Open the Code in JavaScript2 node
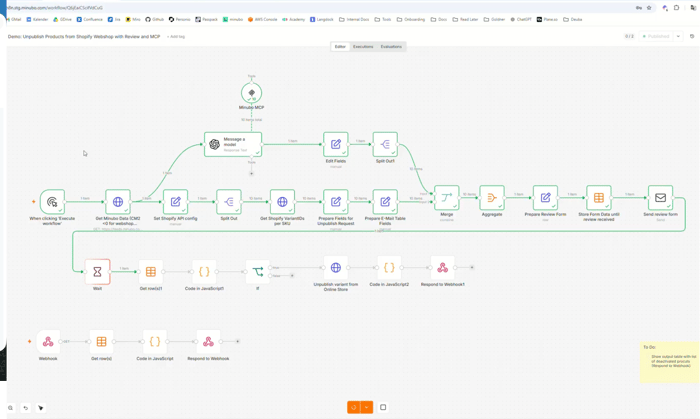Image resolution: width=700 pixels, height=419 pixels. point(389,267)
